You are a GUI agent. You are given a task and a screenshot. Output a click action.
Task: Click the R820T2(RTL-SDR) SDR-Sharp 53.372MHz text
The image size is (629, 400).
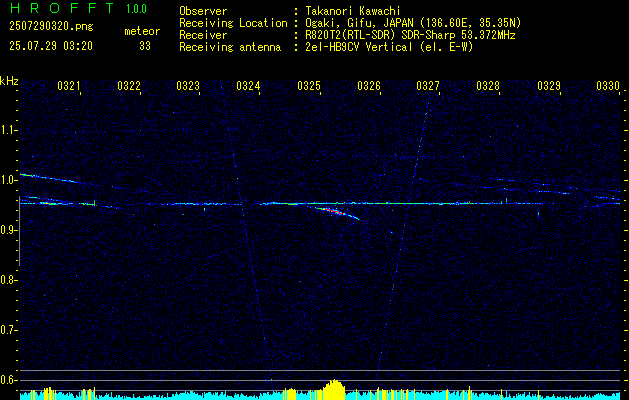click(410, 35)
